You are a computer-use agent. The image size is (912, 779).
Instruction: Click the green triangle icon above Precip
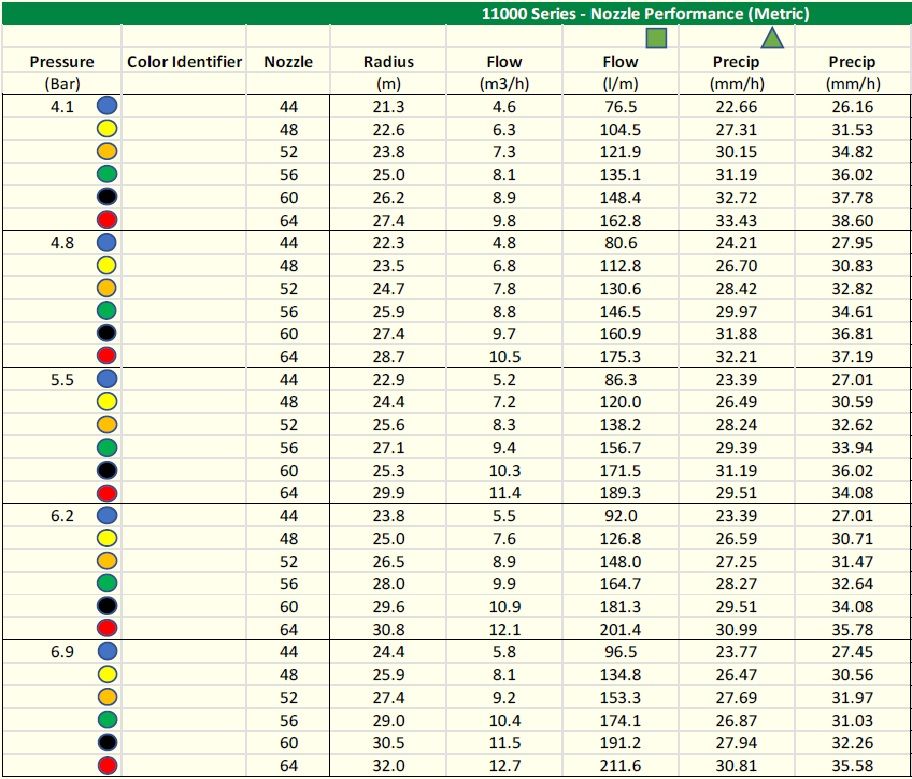(772, 38)
